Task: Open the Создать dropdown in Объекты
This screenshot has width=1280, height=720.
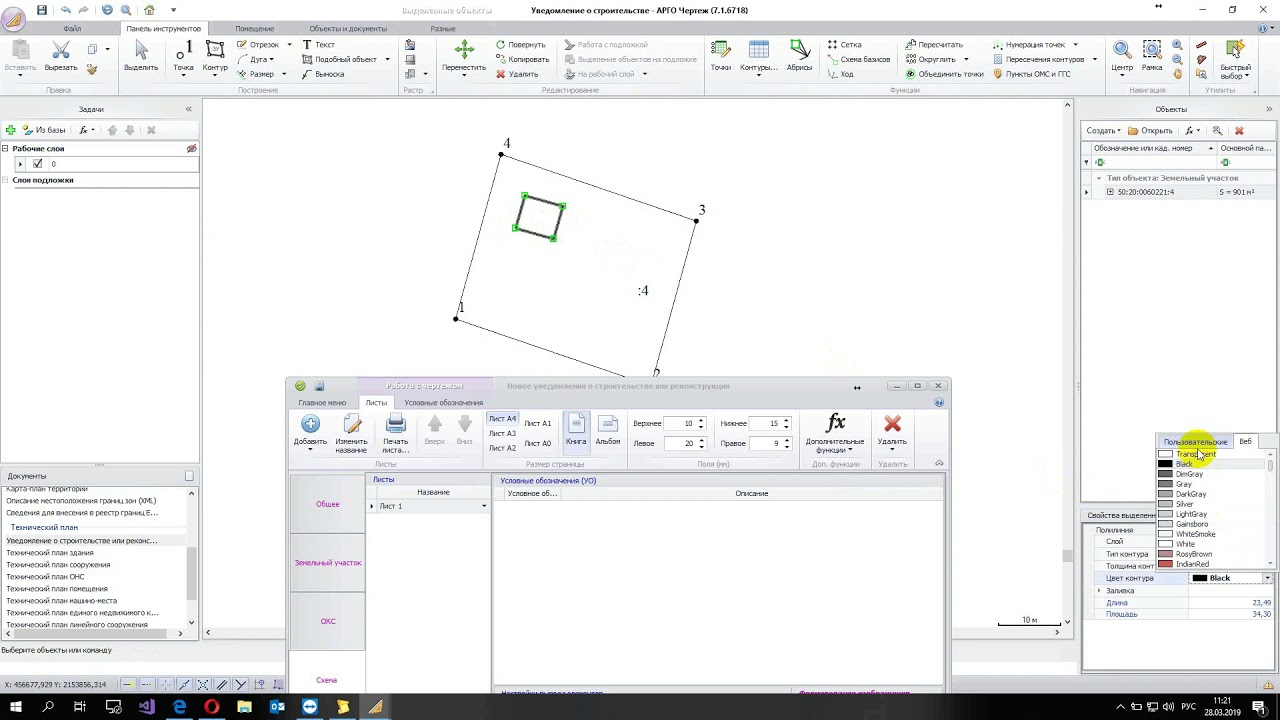Action: point(1103,130)
